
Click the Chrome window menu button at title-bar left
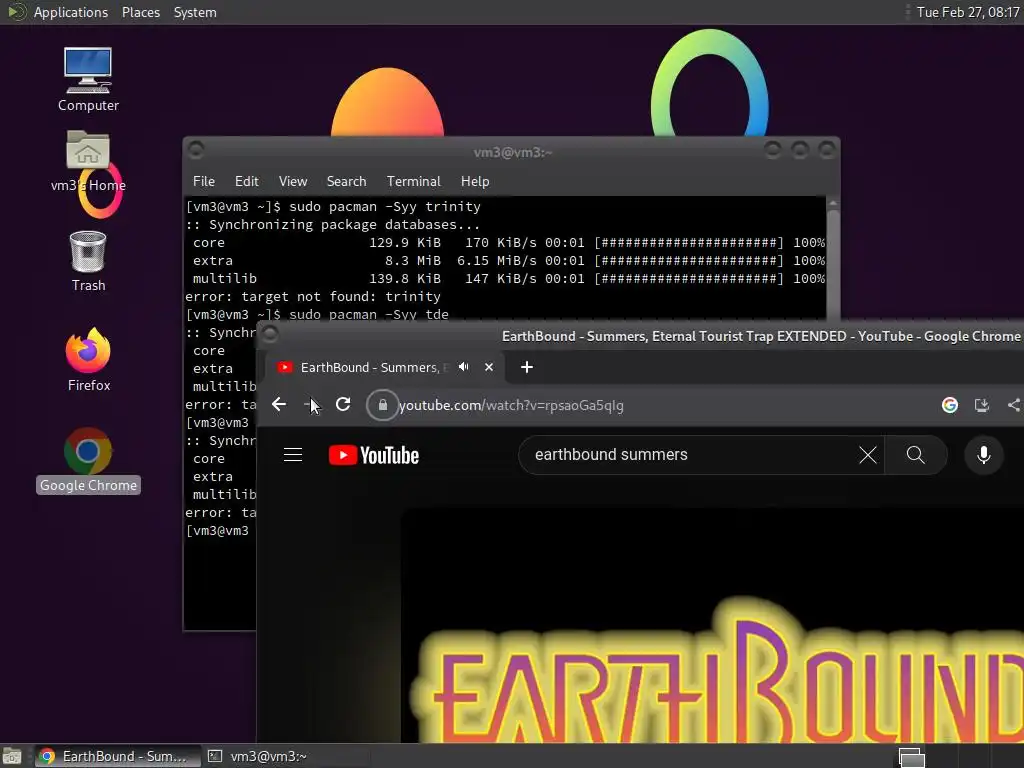(x=270, y=335)
